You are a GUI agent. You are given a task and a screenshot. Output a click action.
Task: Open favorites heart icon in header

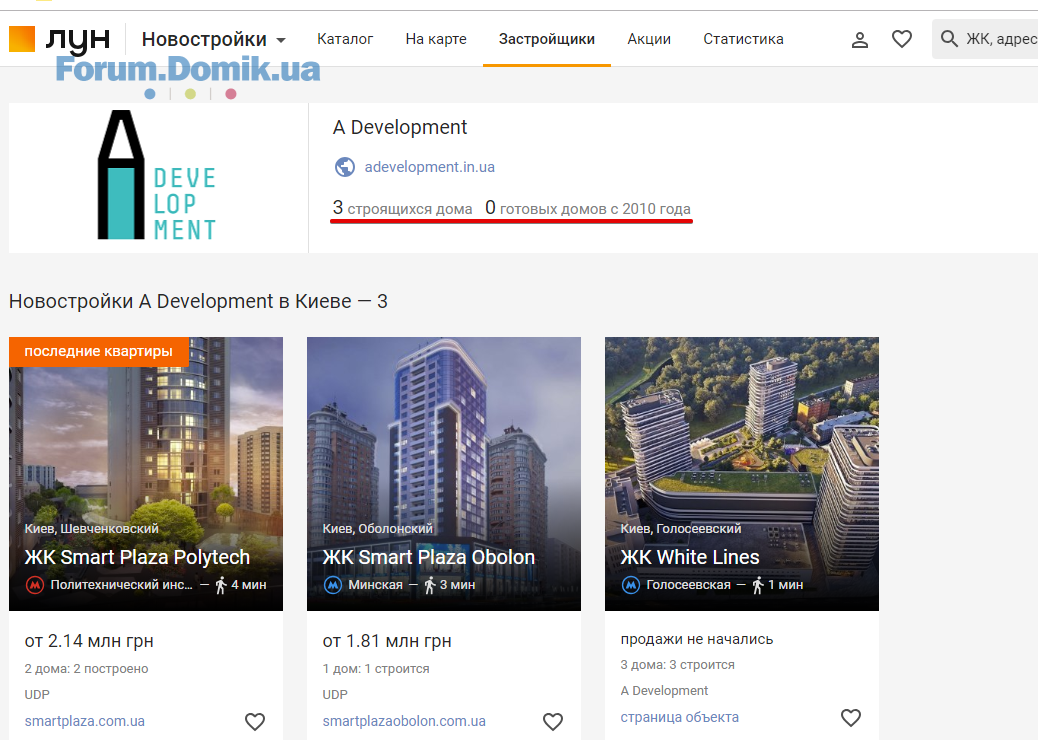click(902, 39)
